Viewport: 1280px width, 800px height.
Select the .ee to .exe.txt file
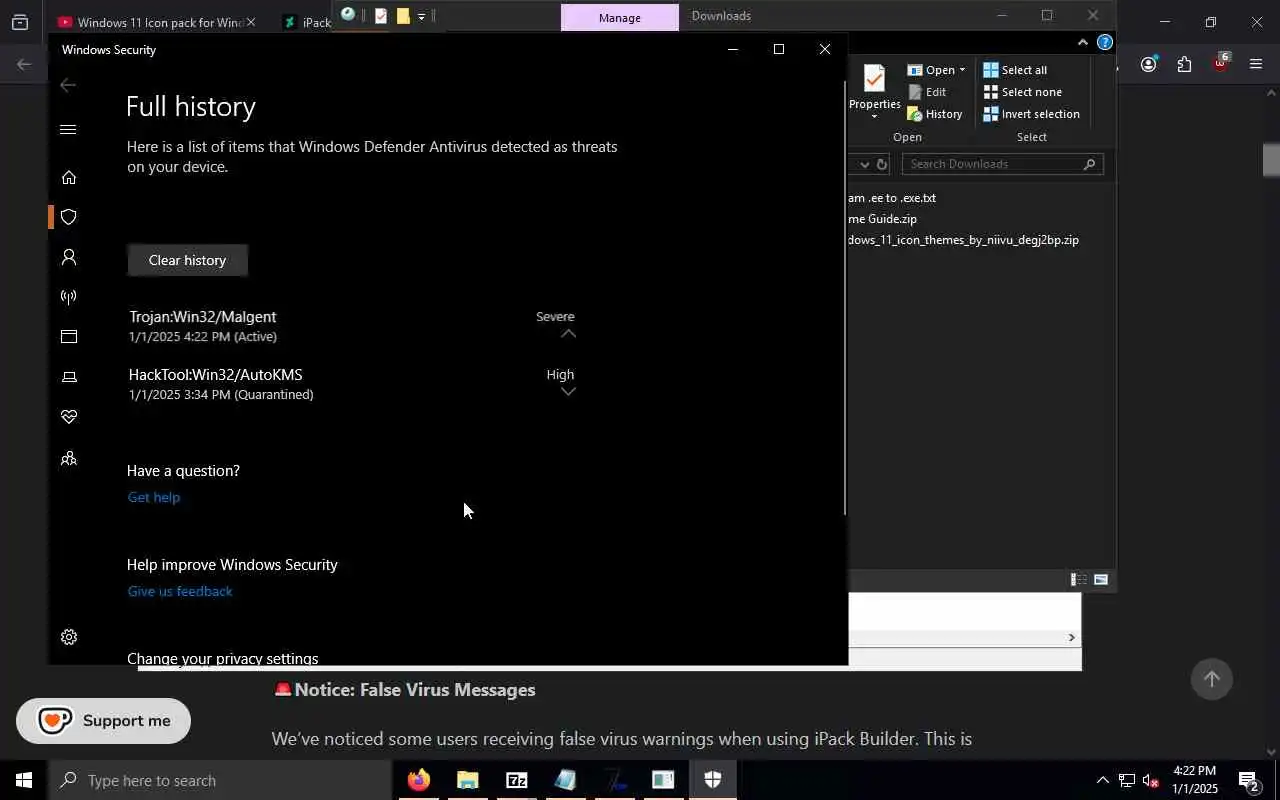click(893, 198)
